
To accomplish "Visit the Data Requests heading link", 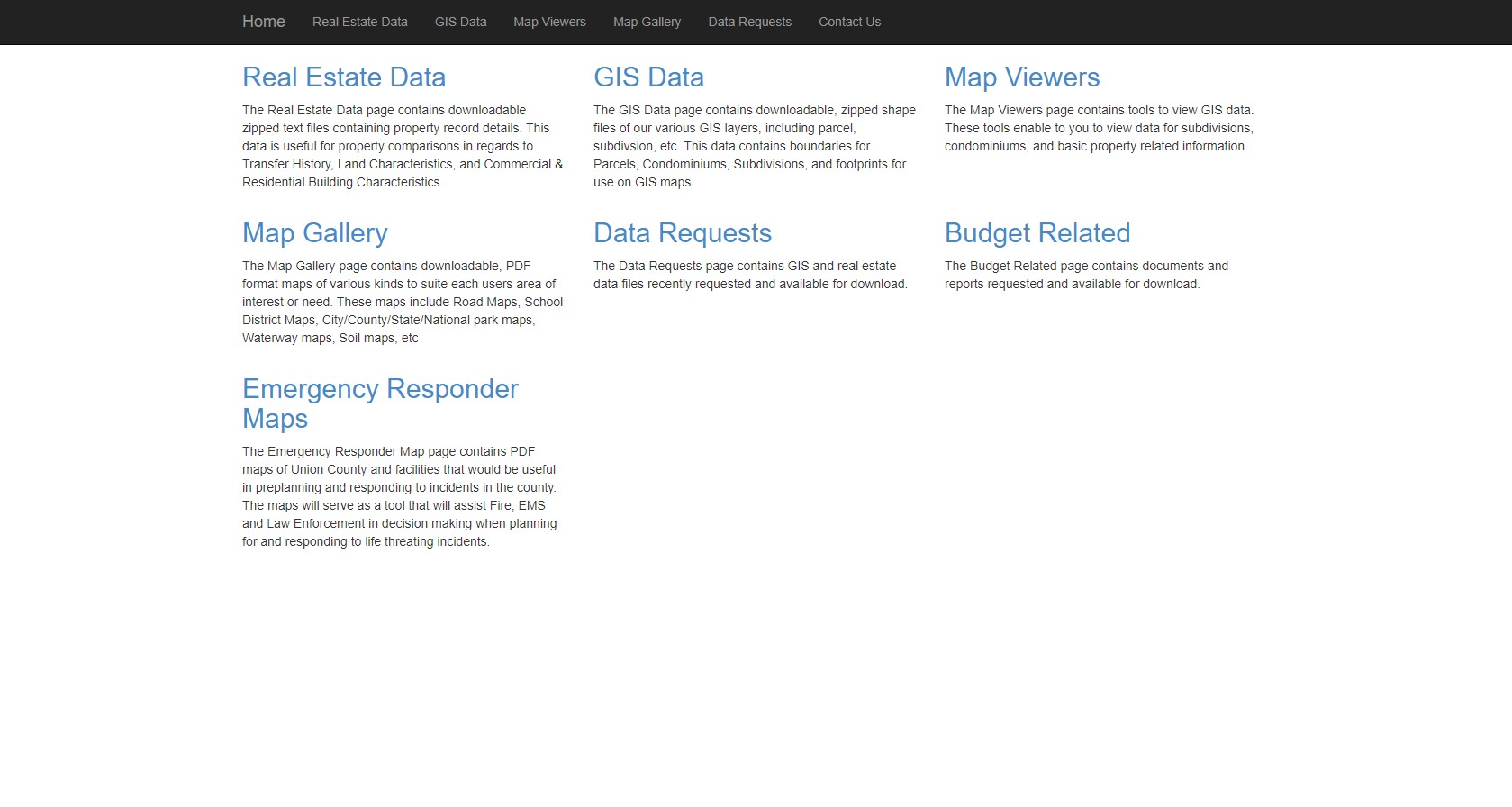I will click(683, 233).
